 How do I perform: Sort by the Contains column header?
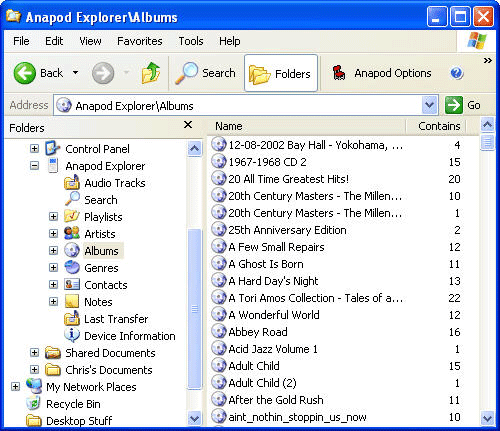pyautogui.click(x=439, y=126)
